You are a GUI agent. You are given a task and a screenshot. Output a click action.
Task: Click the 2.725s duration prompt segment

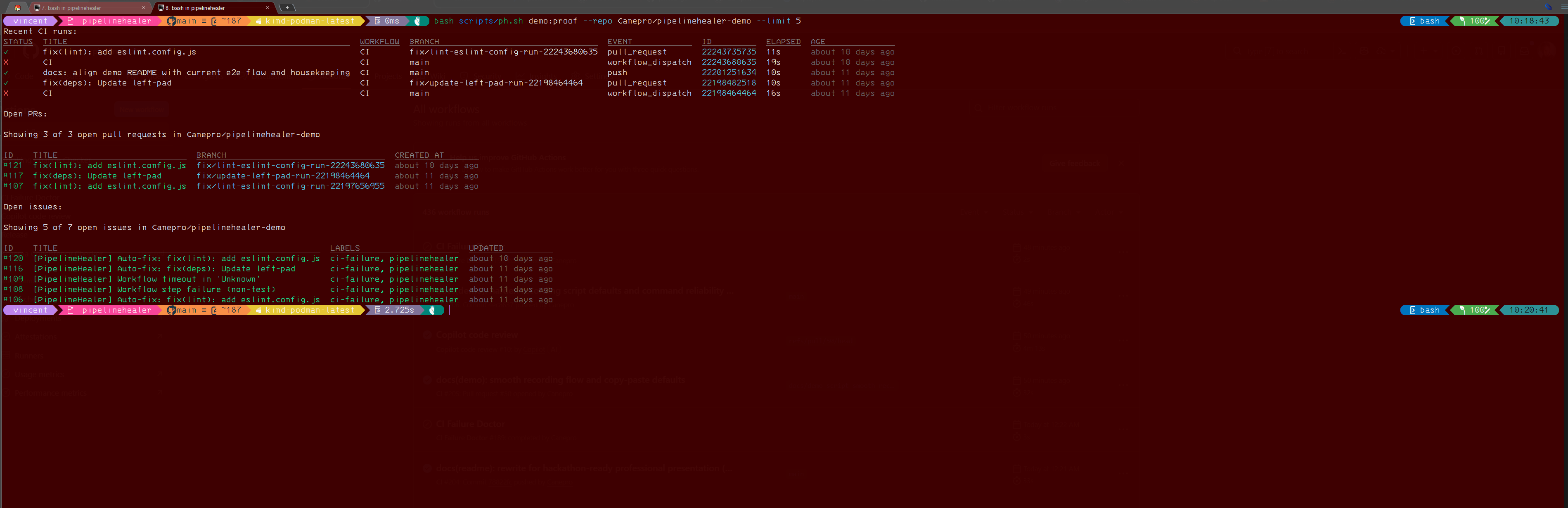point(394,310)
